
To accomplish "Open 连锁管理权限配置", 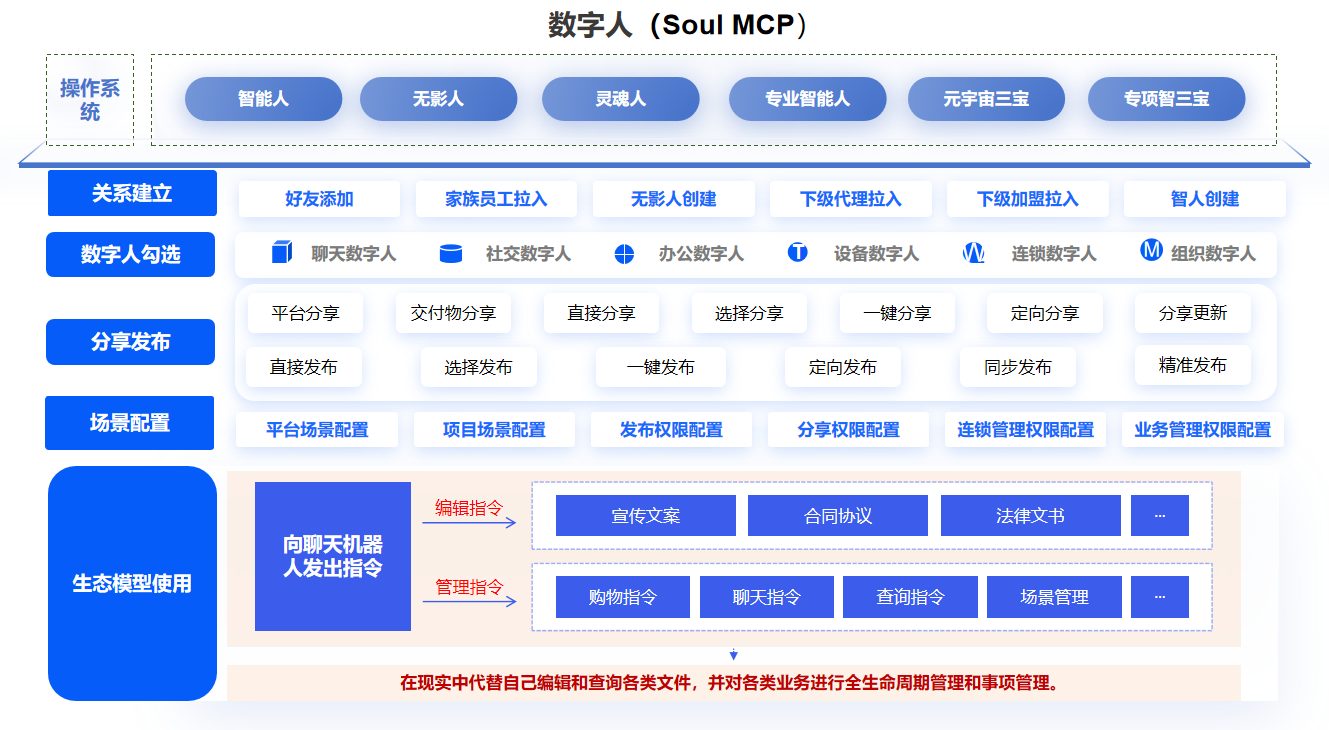I will tap(1025, 430).
